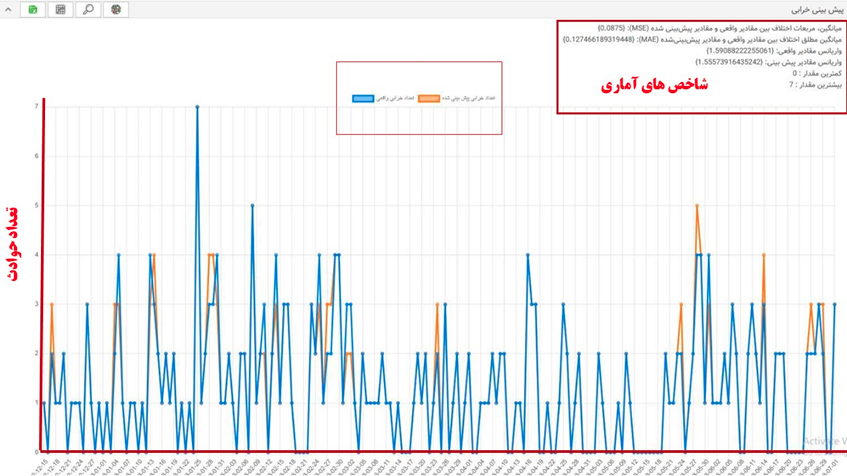Click the blue legend color box
This screenshot has height=476, width=847.
[363, 98]
